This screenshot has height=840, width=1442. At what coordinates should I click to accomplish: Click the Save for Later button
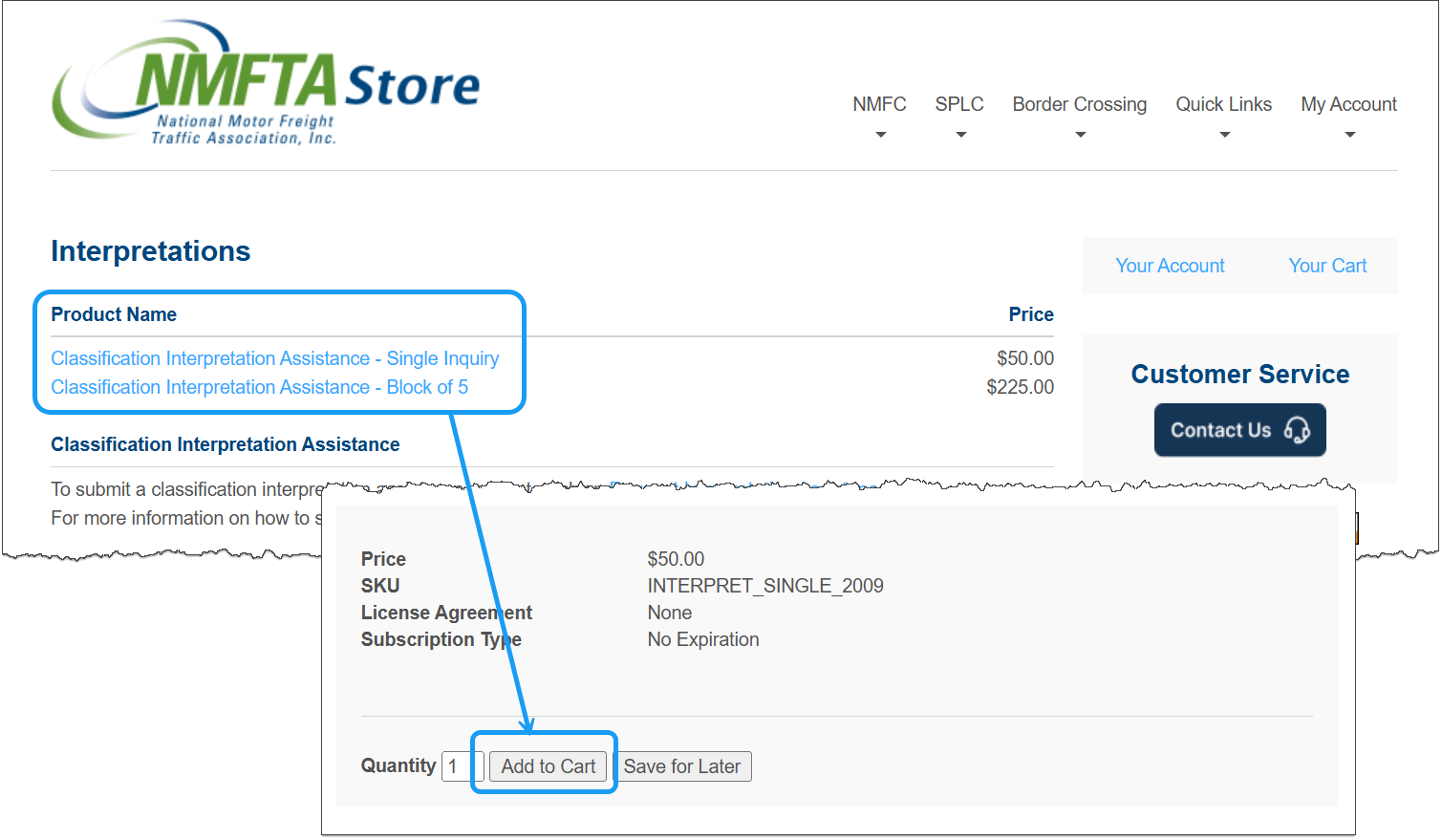tap(682, 766)
